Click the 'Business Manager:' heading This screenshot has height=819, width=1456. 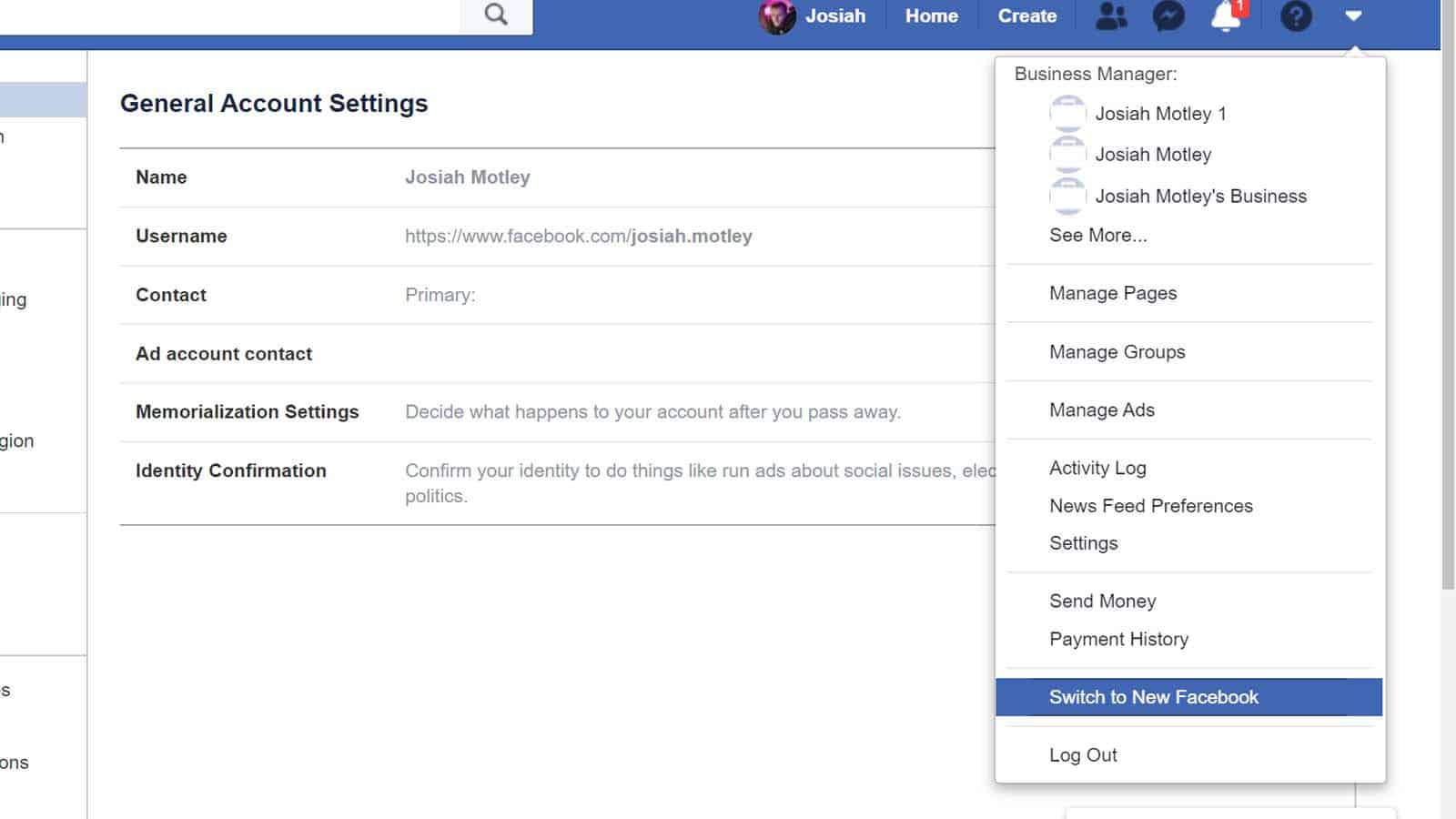(1095, 74)
